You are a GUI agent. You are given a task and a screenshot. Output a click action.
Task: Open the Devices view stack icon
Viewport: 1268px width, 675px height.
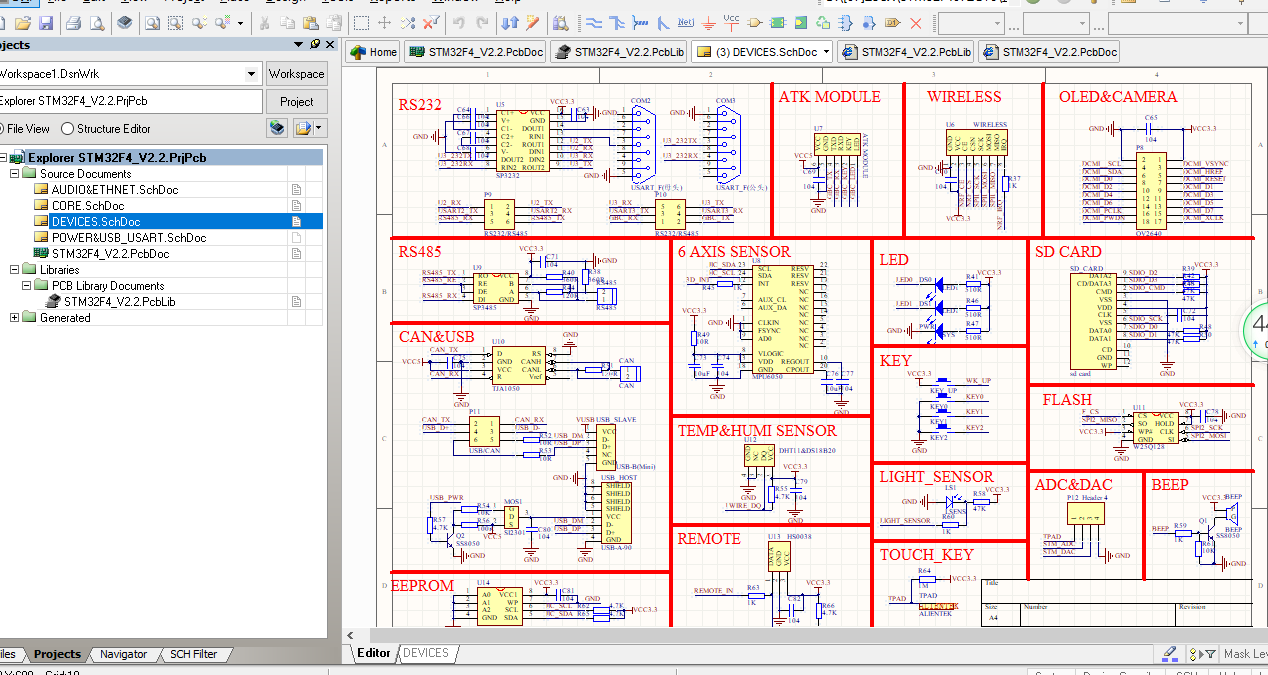124,22
